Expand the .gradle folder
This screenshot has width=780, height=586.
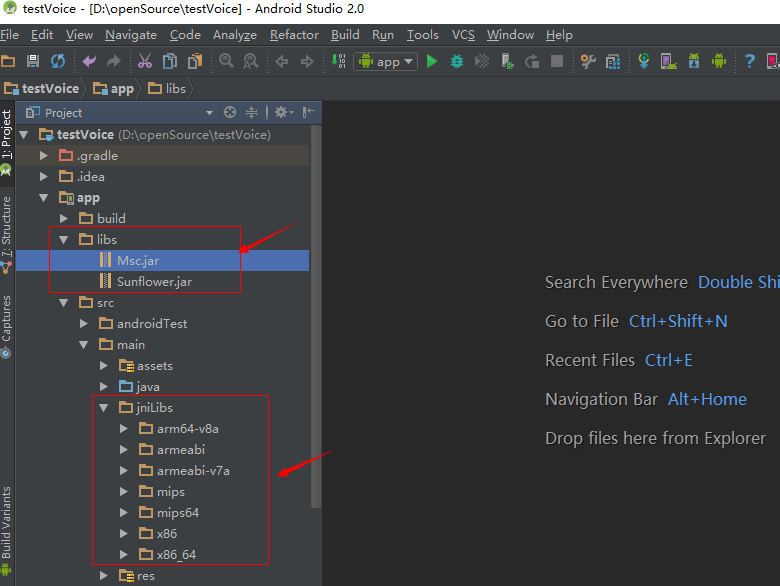pos(44,156)
